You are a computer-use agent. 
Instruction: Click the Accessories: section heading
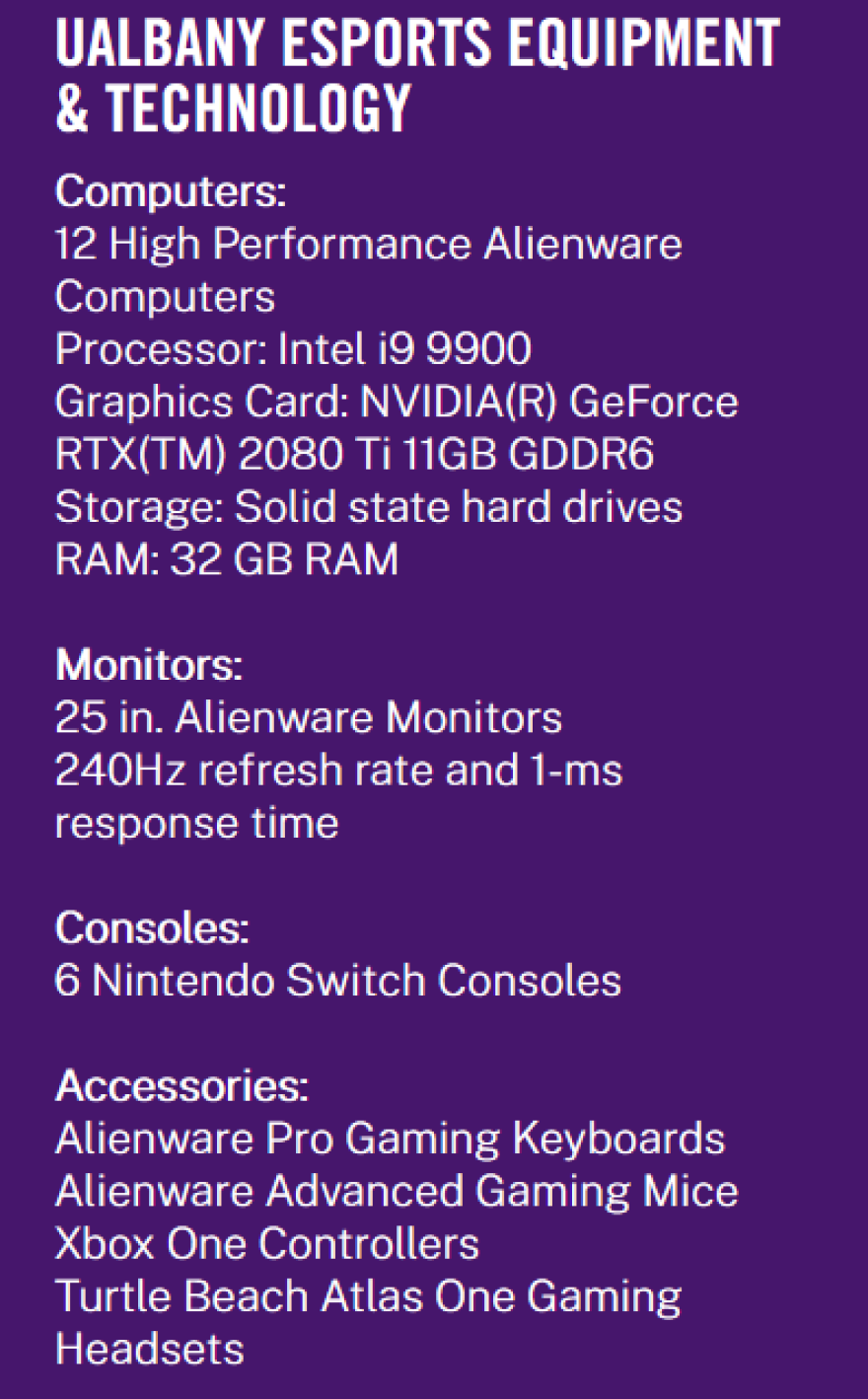(x=182, y=1085)
